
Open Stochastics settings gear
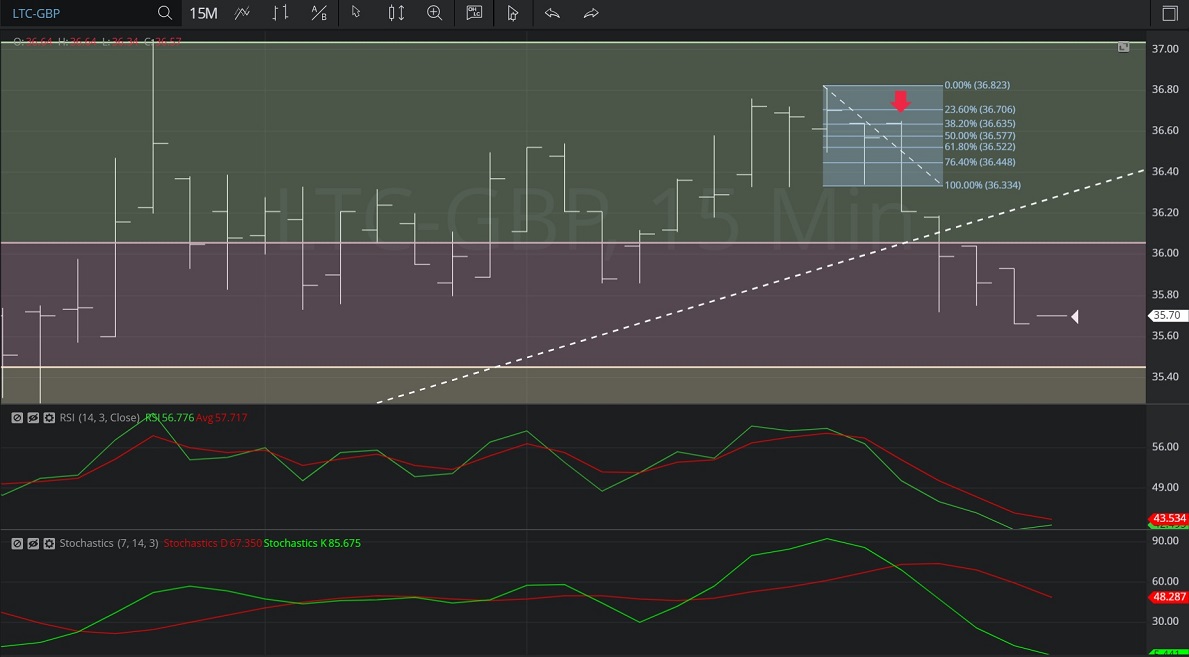tap(49, 543)
